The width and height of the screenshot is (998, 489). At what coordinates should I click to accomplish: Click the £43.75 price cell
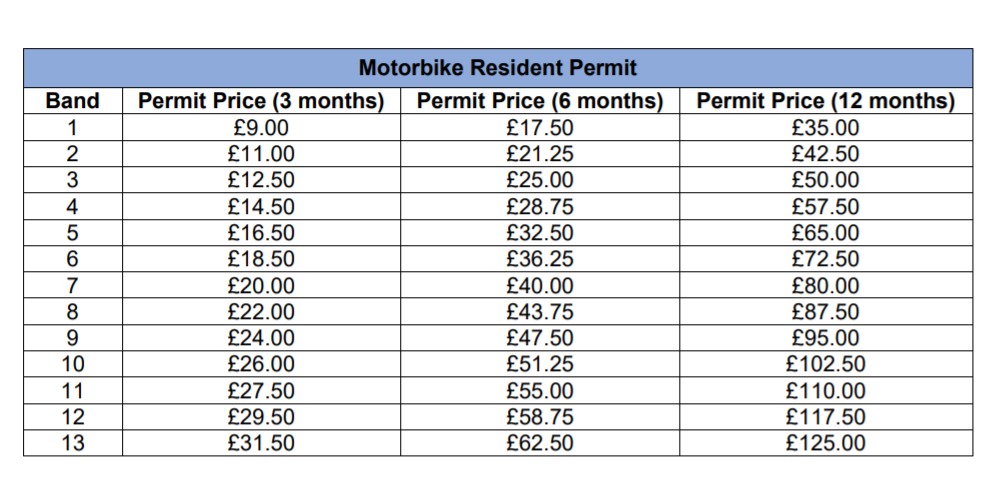click(540, 312)
